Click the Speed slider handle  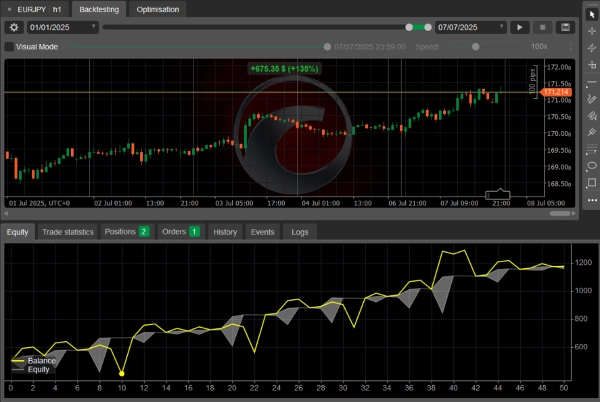475,47
